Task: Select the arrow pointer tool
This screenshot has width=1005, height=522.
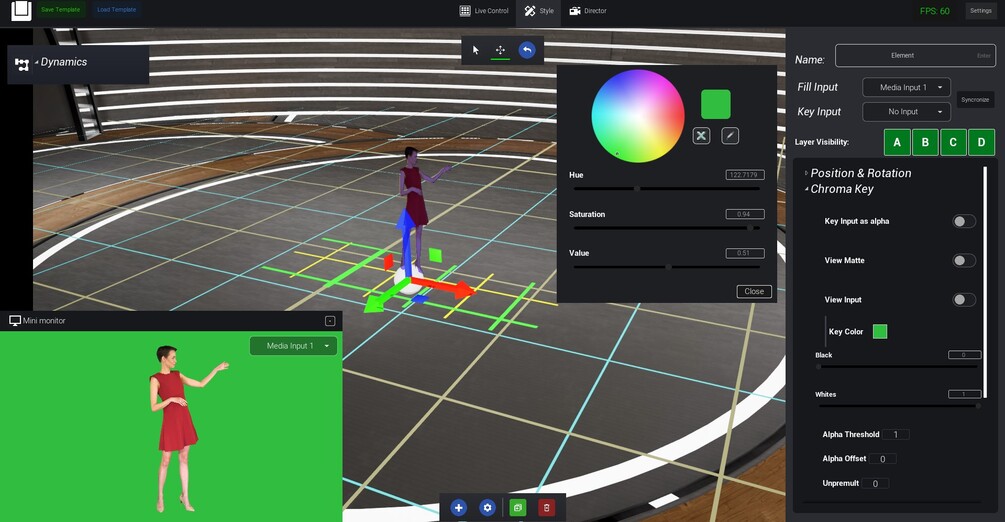Action: coord(476,50)
